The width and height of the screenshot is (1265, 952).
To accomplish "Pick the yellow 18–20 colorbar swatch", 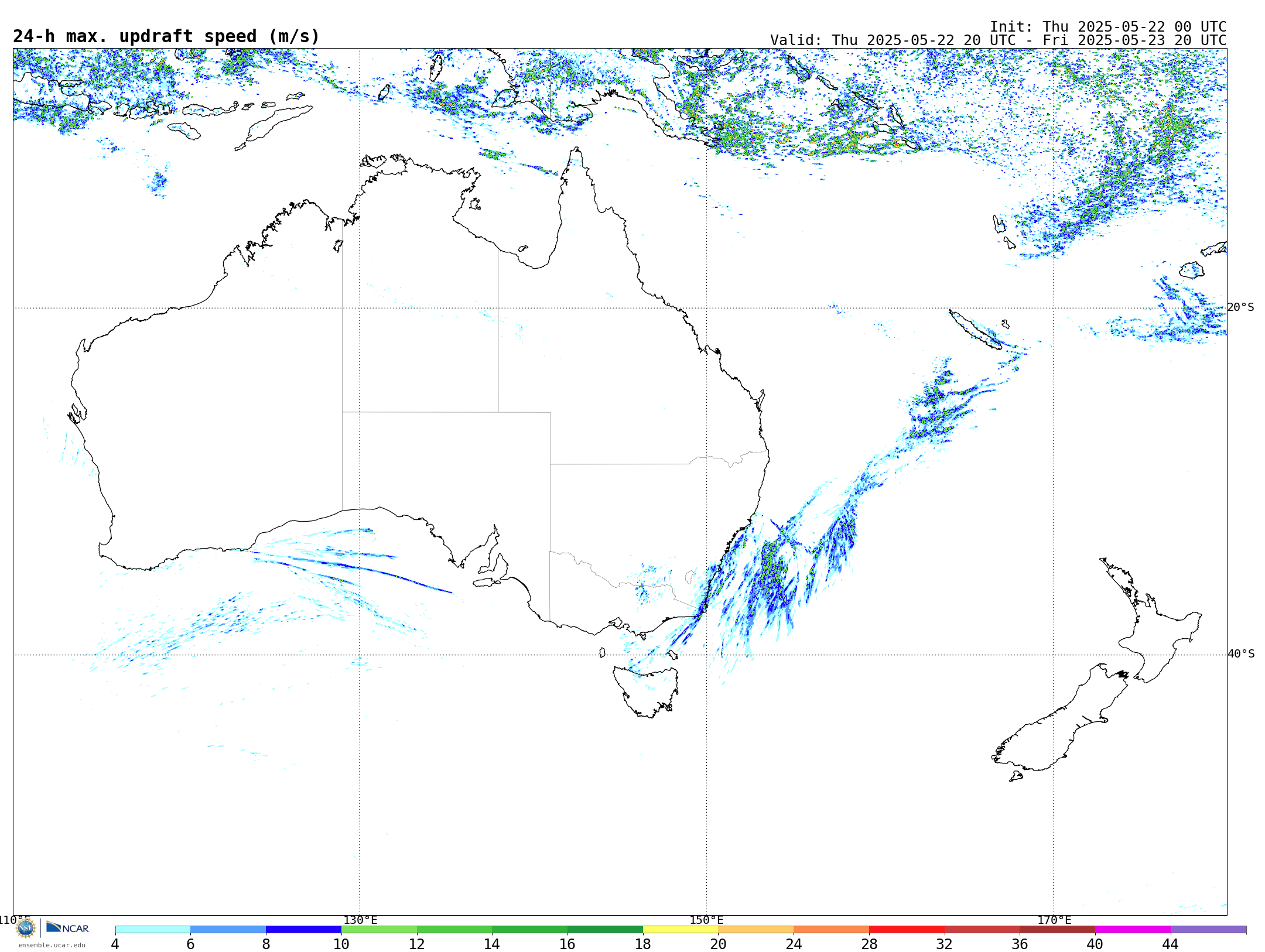I will click(681, 930).
